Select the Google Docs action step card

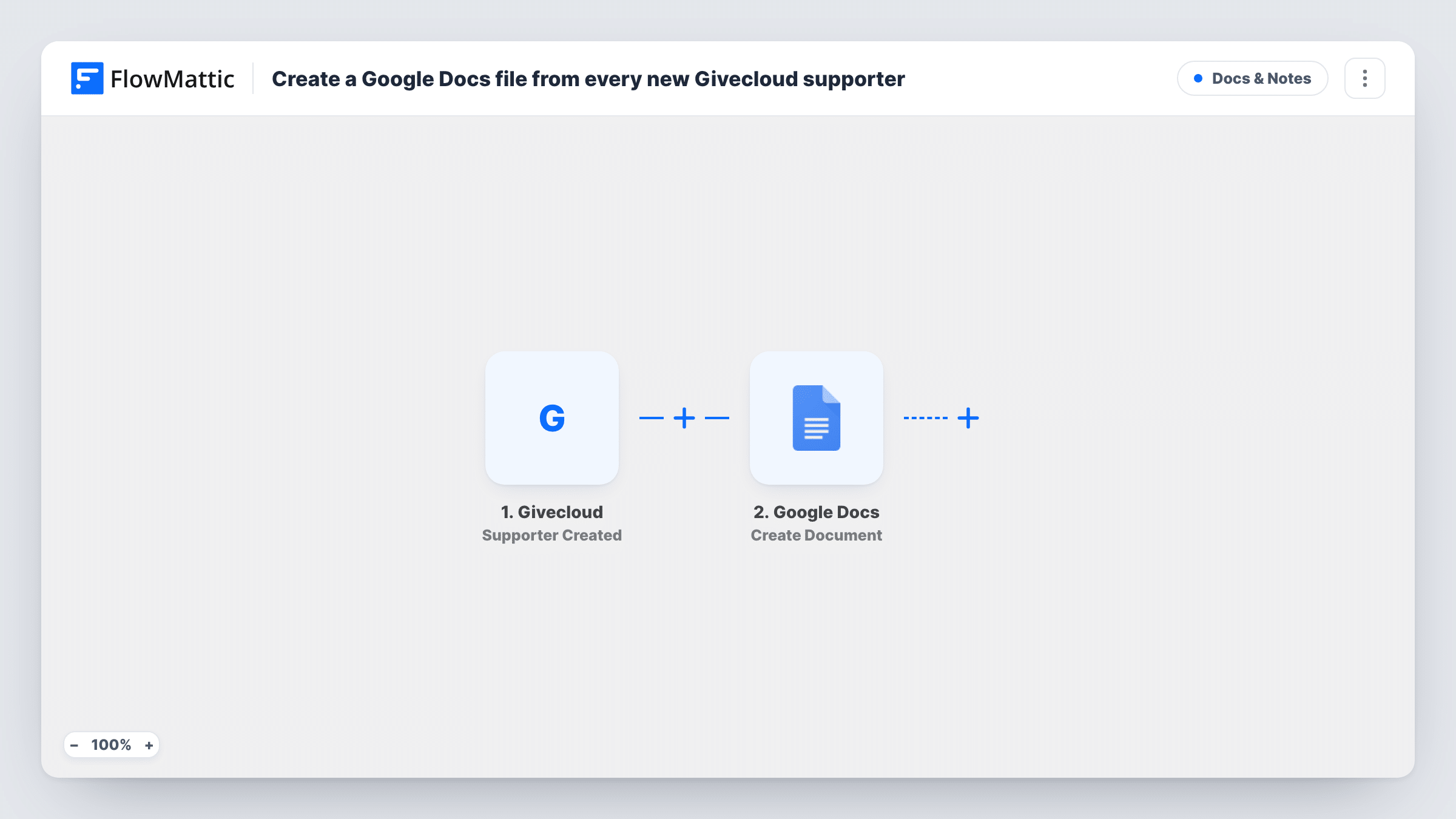pyautogui.click(x=817, y=418)
